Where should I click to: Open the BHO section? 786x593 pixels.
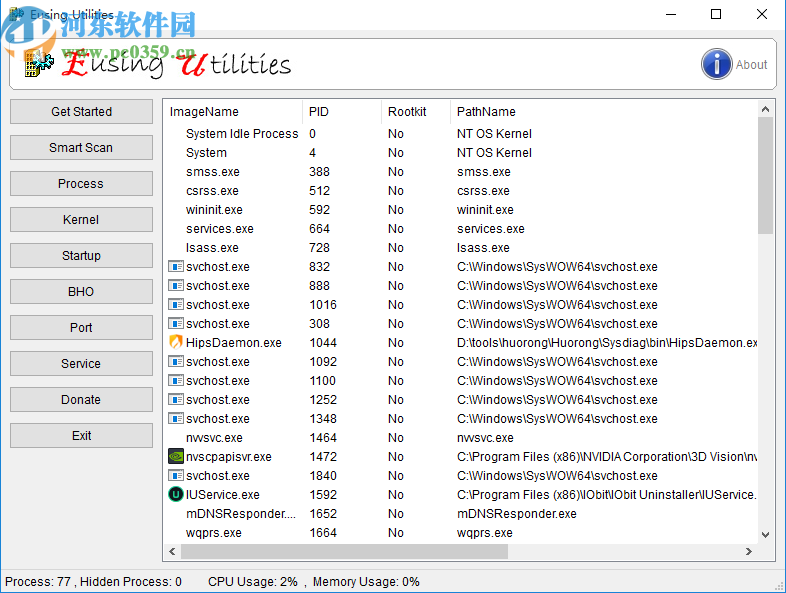point(81,292)
